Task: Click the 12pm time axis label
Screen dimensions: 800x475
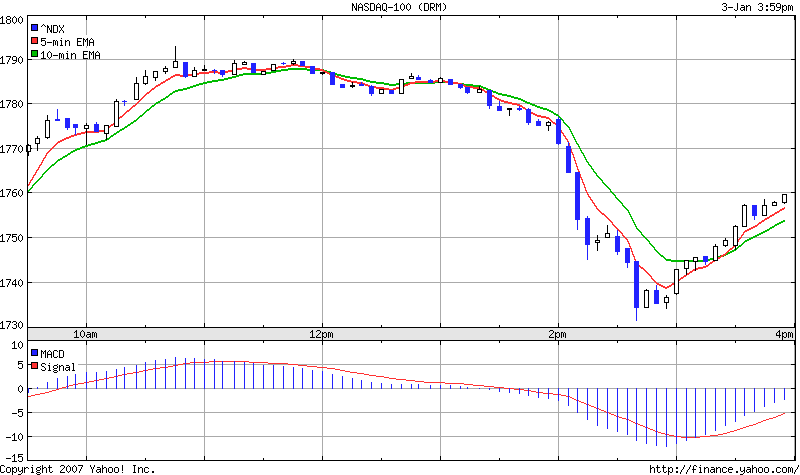Action: 321,335
